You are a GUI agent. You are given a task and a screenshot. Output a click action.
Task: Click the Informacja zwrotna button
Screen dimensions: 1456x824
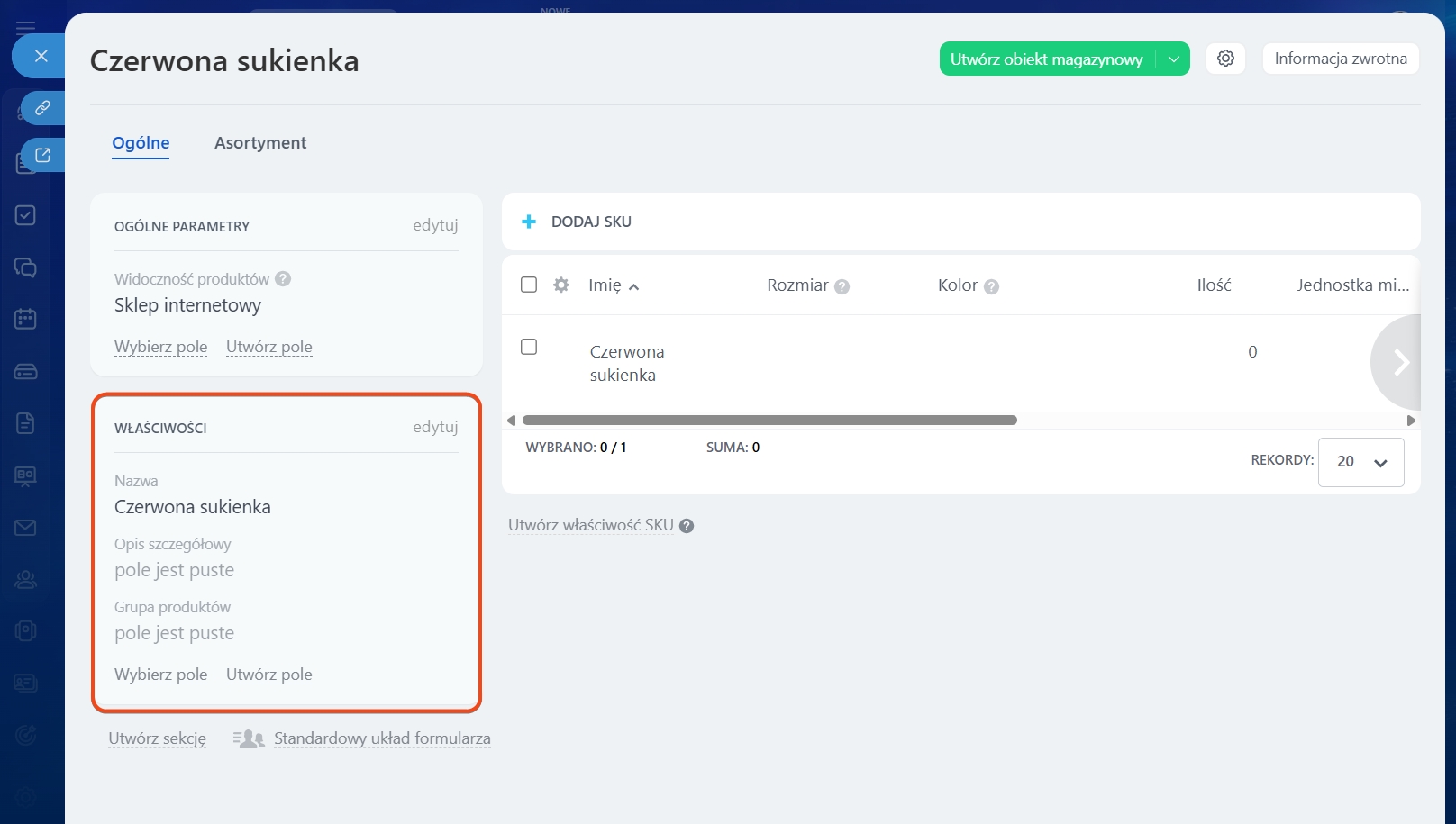(x=1340, y=59)
